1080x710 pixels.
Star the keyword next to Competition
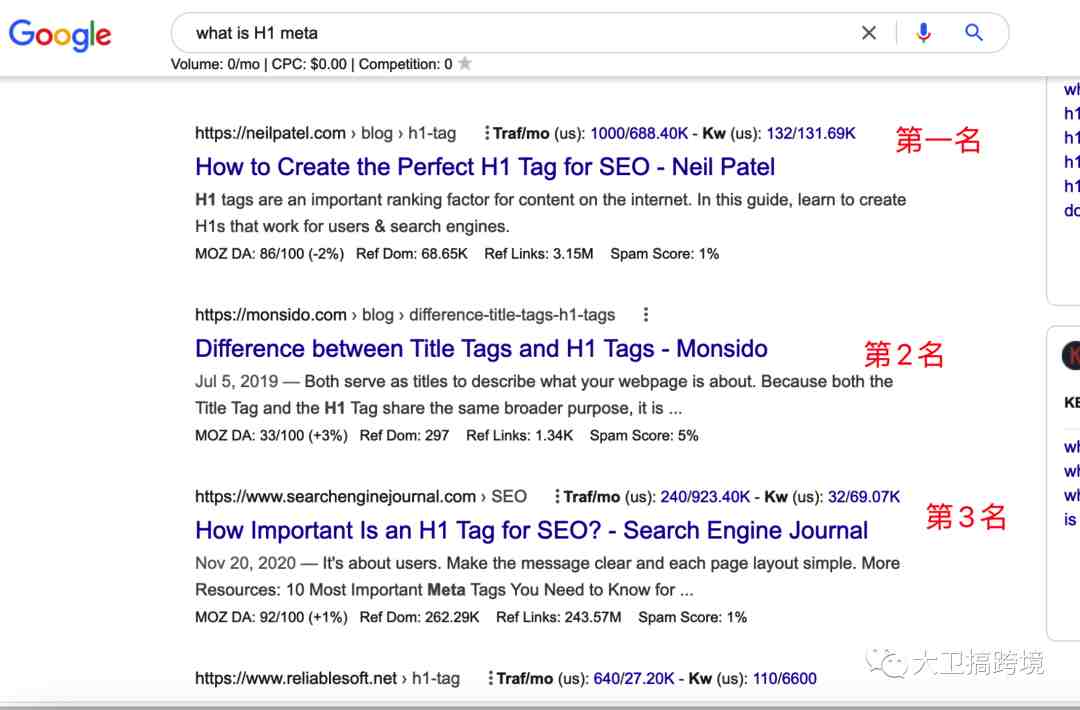(465, 63)
